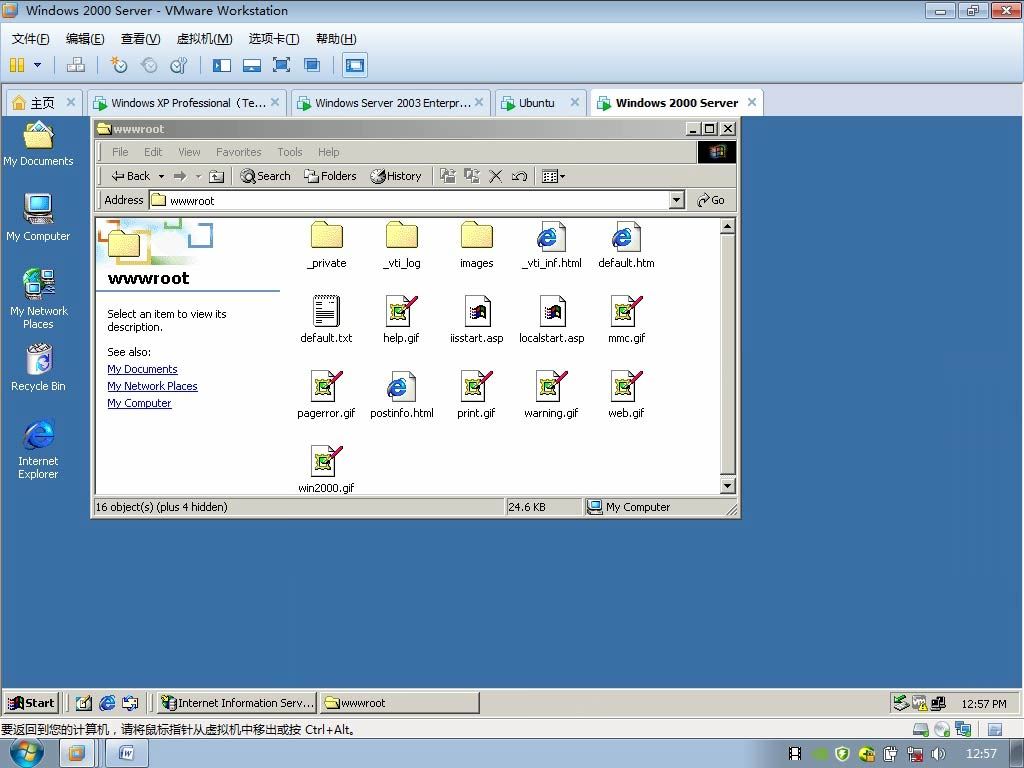The height and width of the screenshot is (768, 1024).
Task: Click the Copy To folder icon
Action: [x=472, y=176]
